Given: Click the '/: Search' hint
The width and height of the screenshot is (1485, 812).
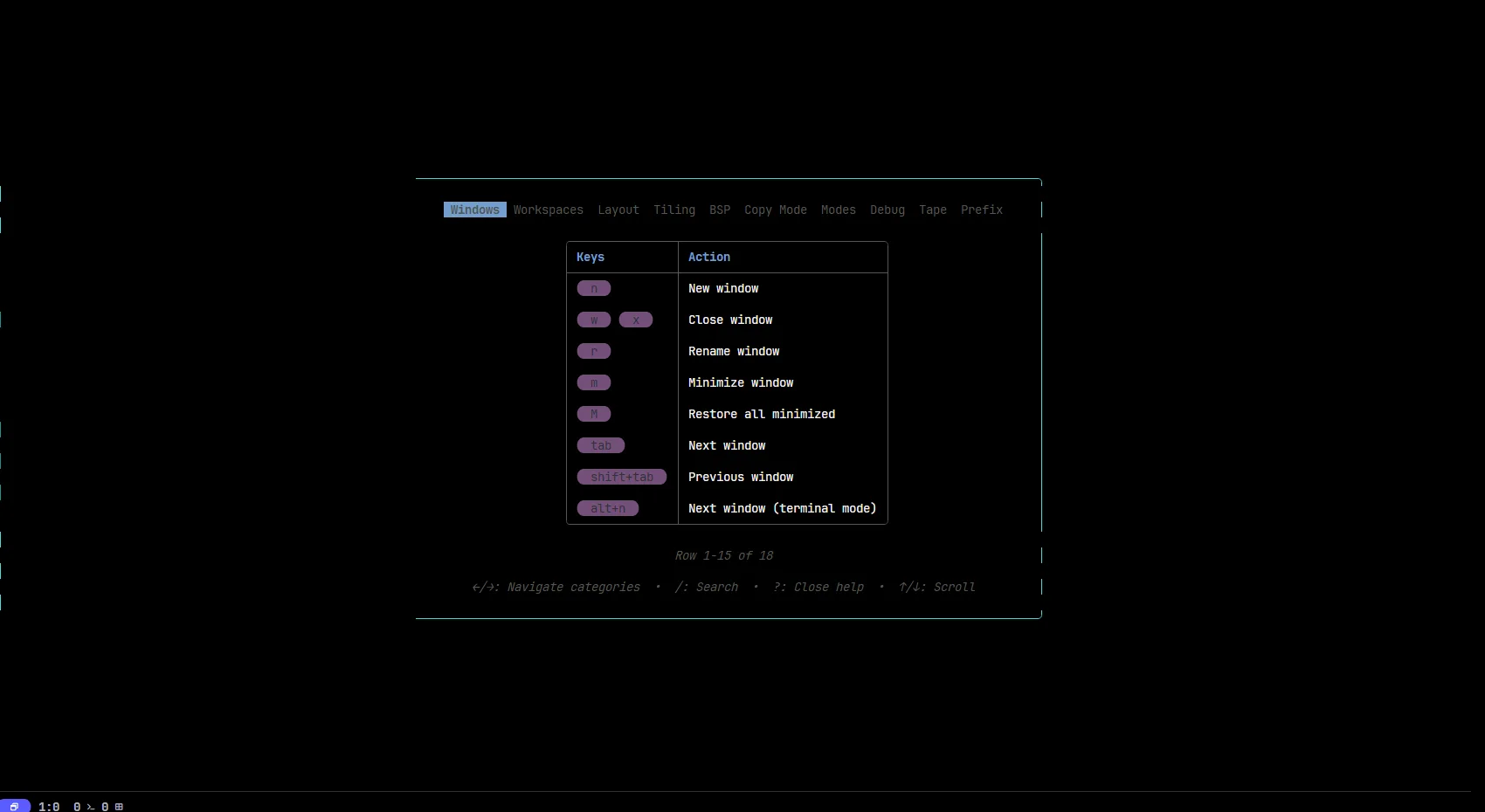Looking at the screenshot, I should click(707, 587).
